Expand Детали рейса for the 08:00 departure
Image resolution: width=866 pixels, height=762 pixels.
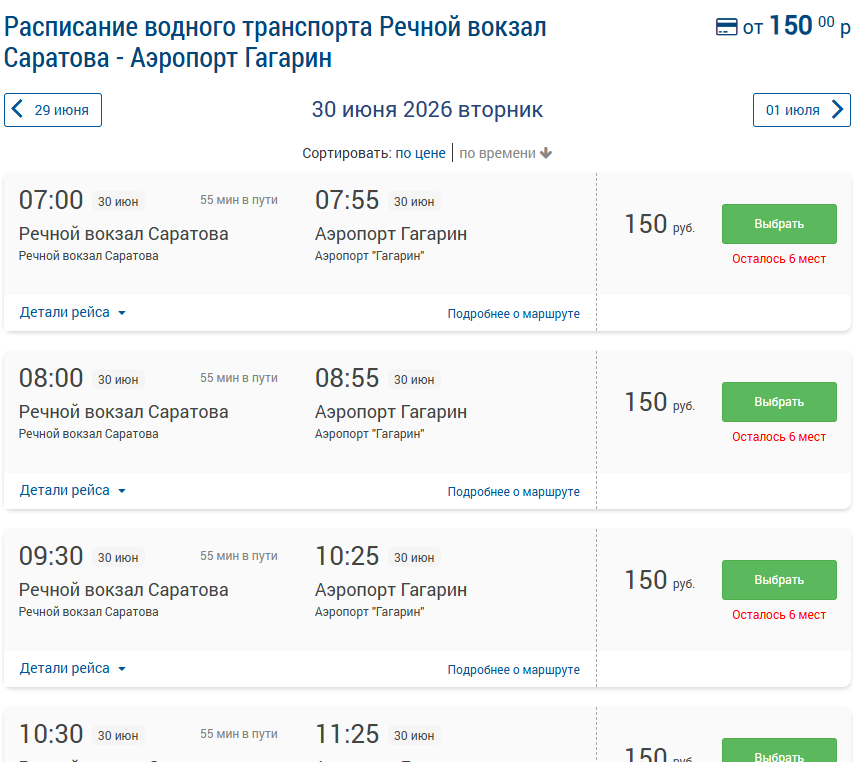tap(73, 490)
